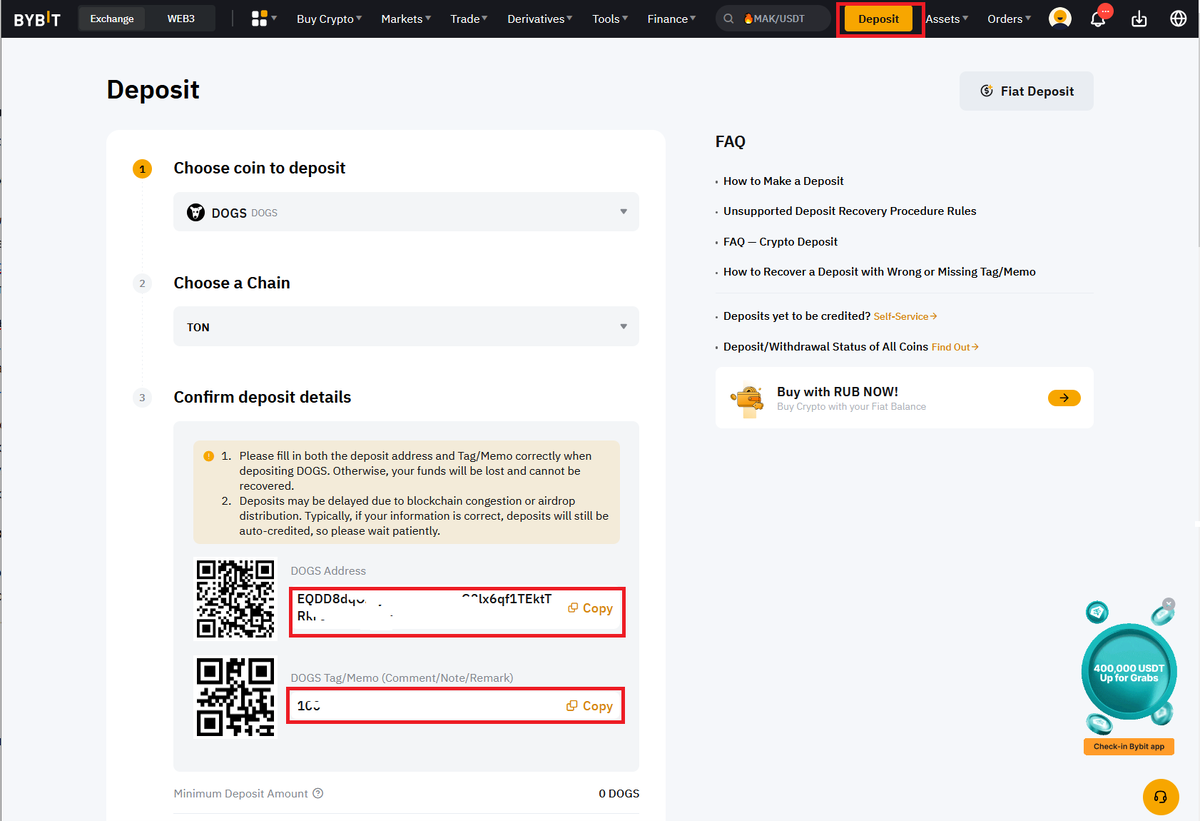This screenshot has height=821, width=1200.
Task: Open the headset support chat button
Action: (x=1160, y=797)
